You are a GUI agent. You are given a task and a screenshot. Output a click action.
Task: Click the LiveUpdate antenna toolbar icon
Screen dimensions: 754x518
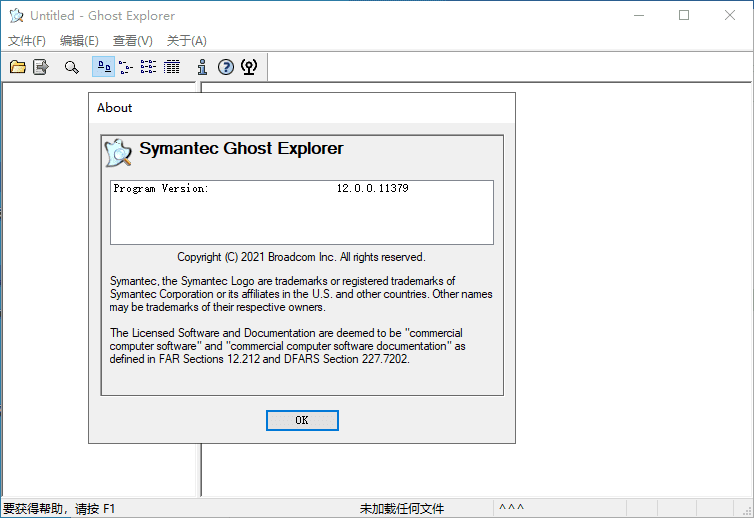point(249,67)
